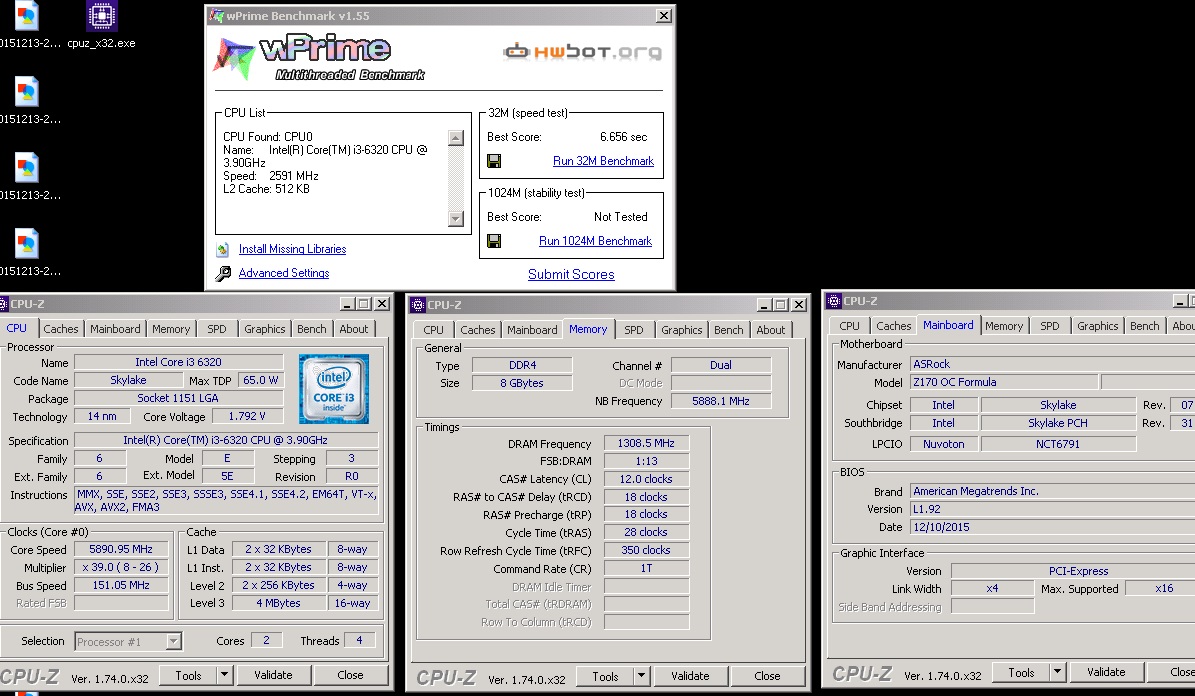Click the memory Type value DDR4
Image resolution: width=1195 pixels, height=696 pixels.
coord(522,365)
